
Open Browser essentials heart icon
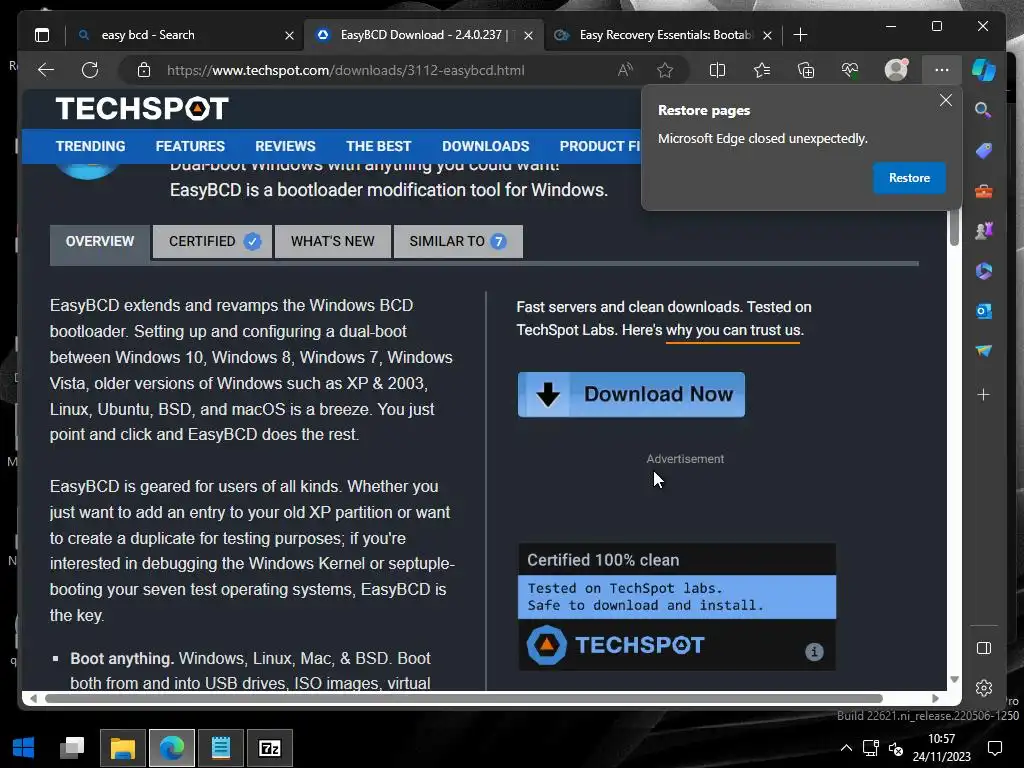point(850,70)
